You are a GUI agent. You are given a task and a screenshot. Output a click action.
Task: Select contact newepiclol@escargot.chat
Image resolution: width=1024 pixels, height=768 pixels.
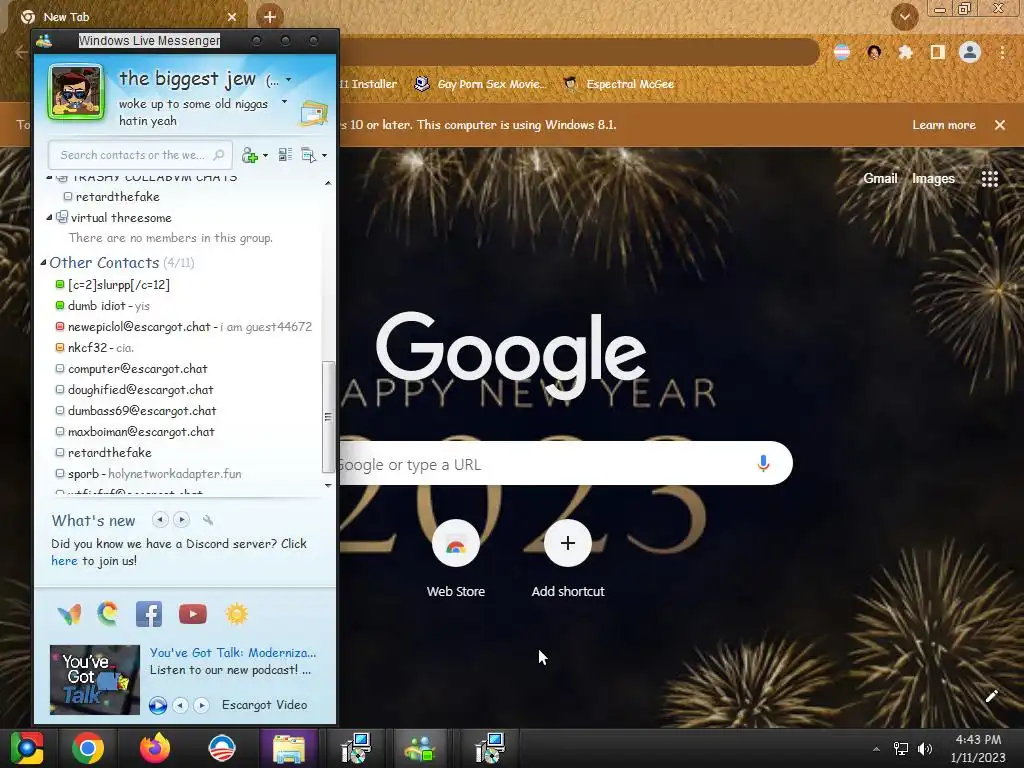138,327
